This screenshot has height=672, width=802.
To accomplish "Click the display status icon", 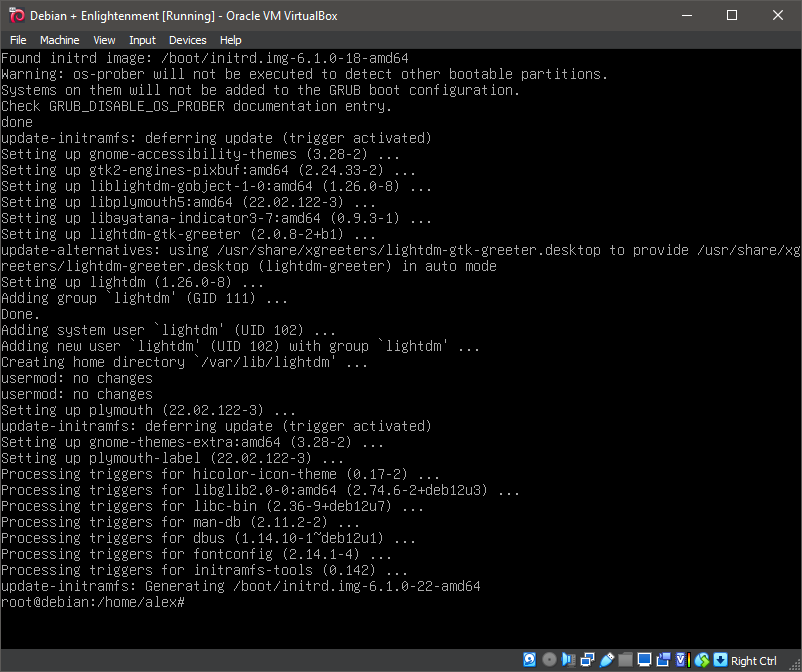I will tap(645, 659).
